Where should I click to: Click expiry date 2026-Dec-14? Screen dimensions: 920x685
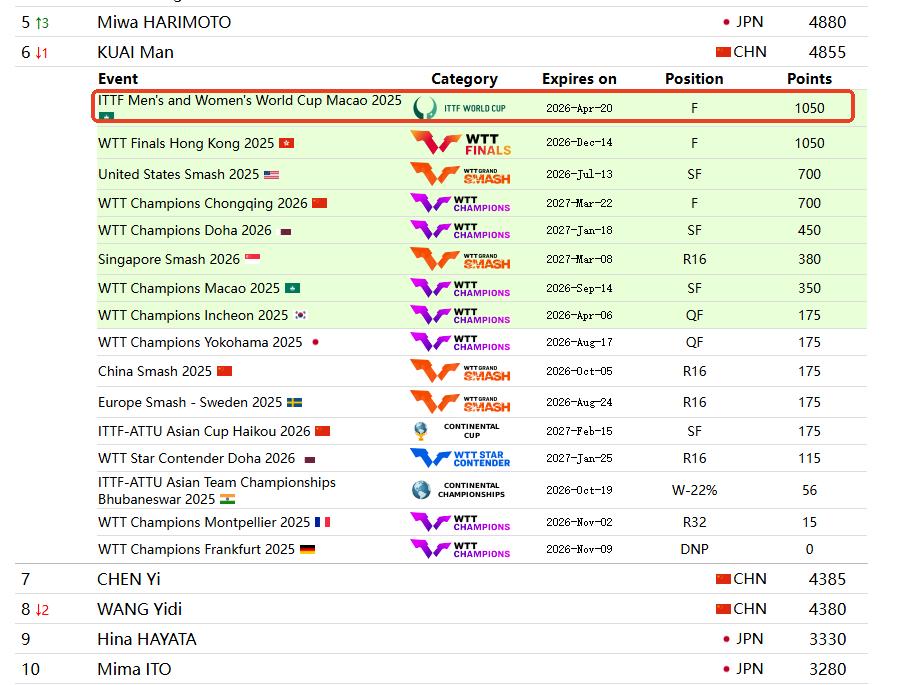tap(579, 143)
